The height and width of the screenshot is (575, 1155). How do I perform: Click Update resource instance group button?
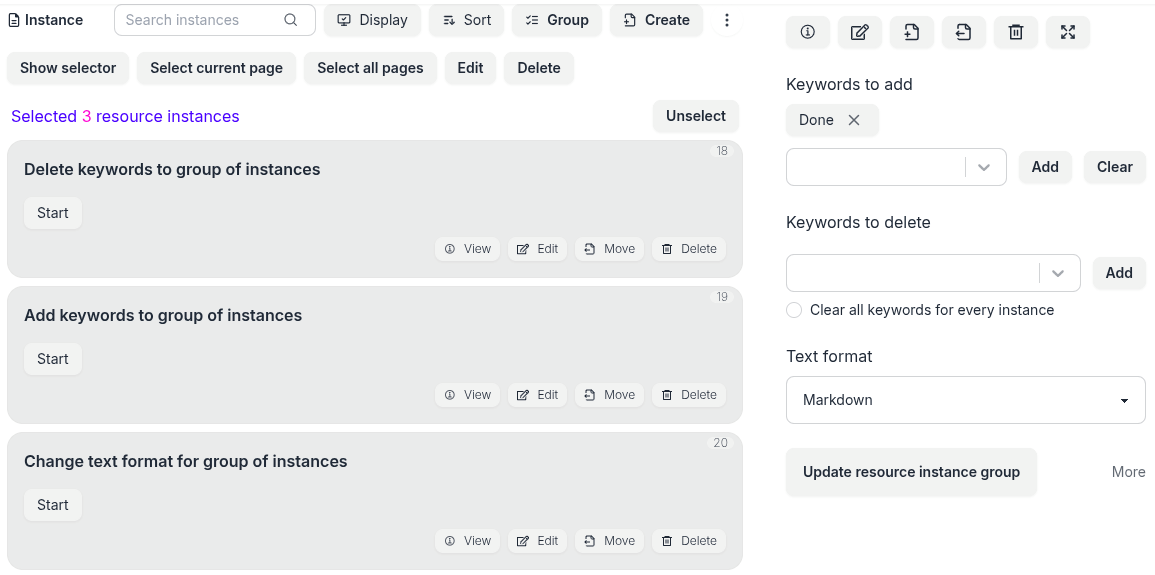pos(911,472)
